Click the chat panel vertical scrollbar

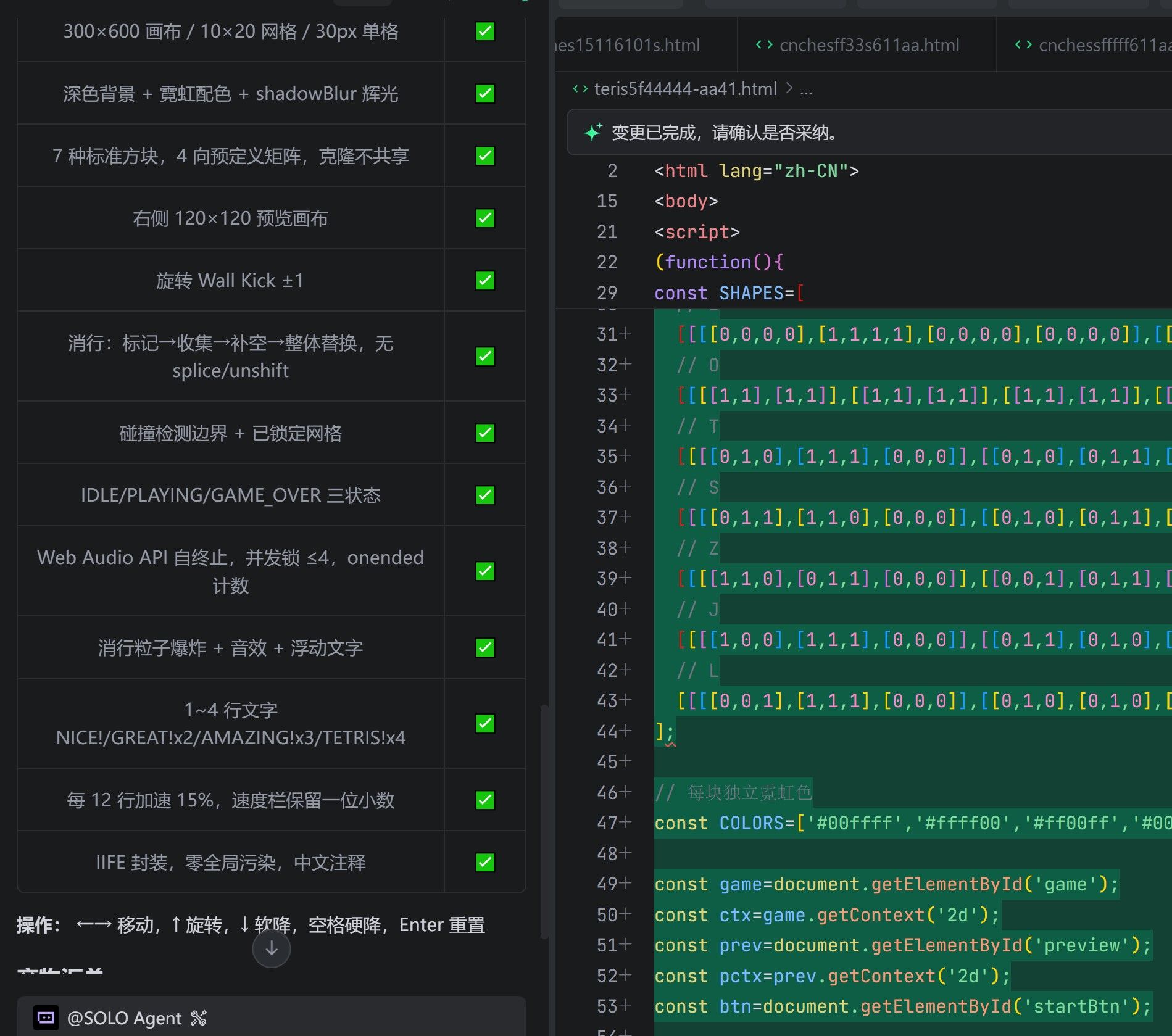coord(544,821)
